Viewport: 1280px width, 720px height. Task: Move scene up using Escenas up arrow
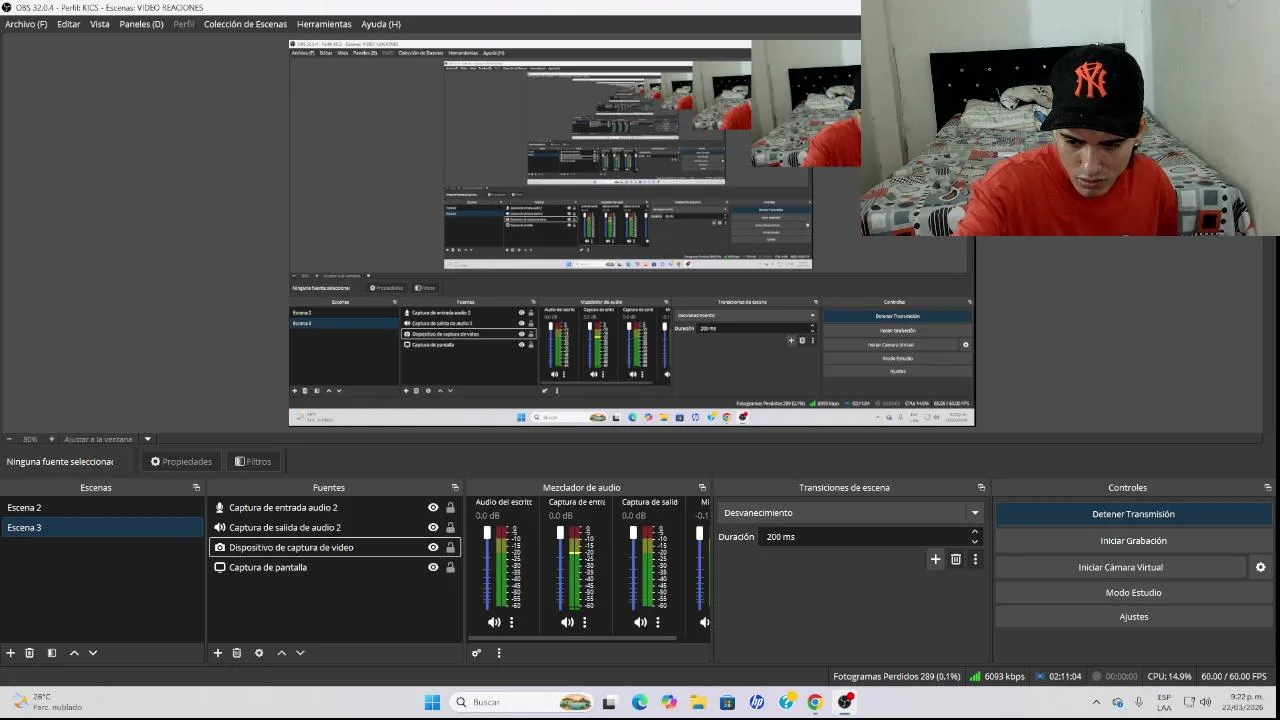pyautogui.click(x=74, y=653)
